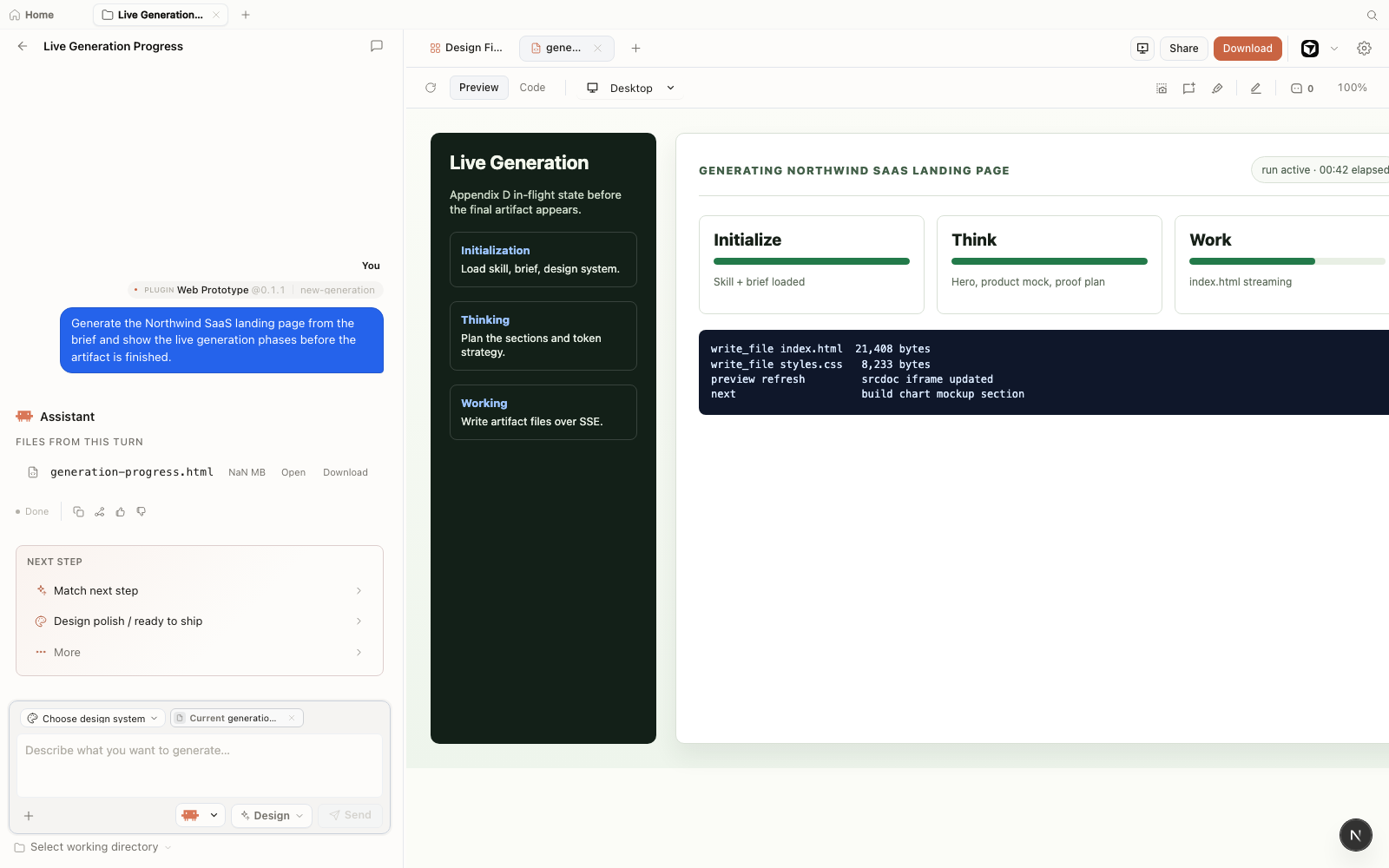Click the Work progress bar
Image resolution: width=1389 pixels, height=868 pixels.
coord(1287,261)
